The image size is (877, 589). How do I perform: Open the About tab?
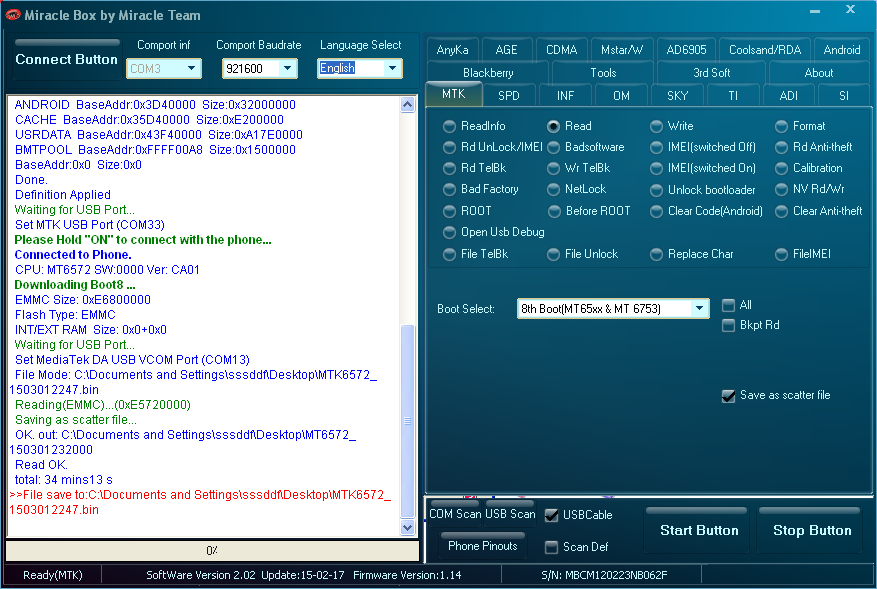(819, 73)
